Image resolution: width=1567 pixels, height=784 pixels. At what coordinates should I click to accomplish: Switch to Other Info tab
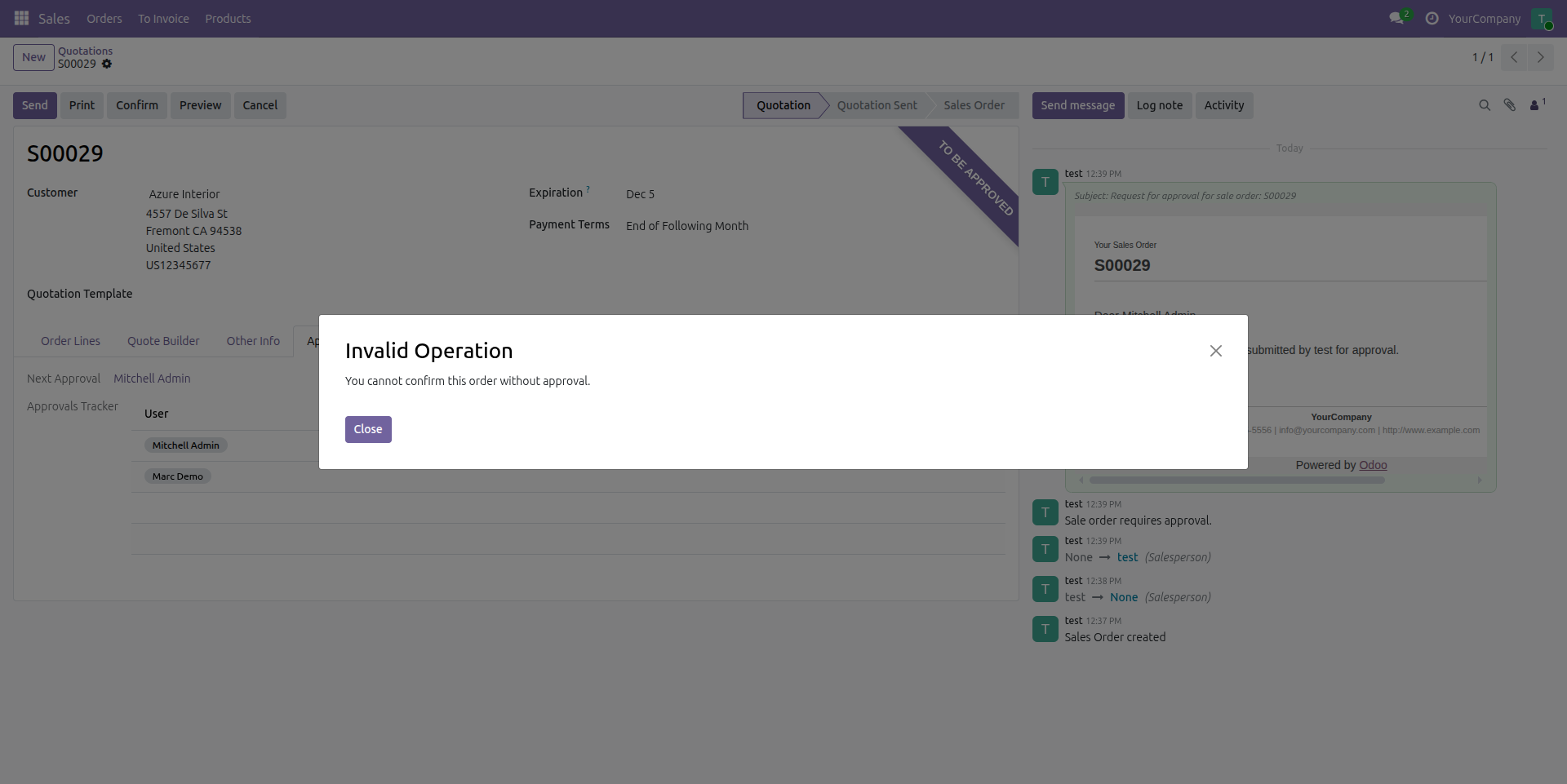(253, 341)
